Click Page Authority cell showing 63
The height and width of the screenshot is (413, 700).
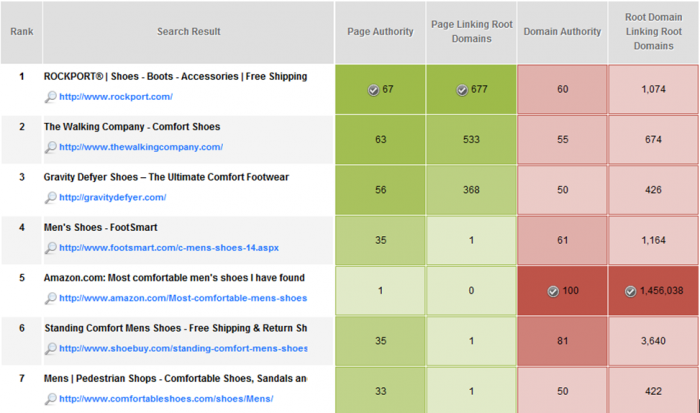click(x=380, y=140)
